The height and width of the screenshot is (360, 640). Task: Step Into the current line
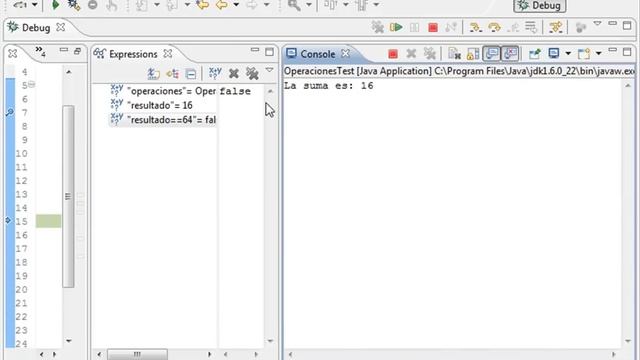(475, 27)
